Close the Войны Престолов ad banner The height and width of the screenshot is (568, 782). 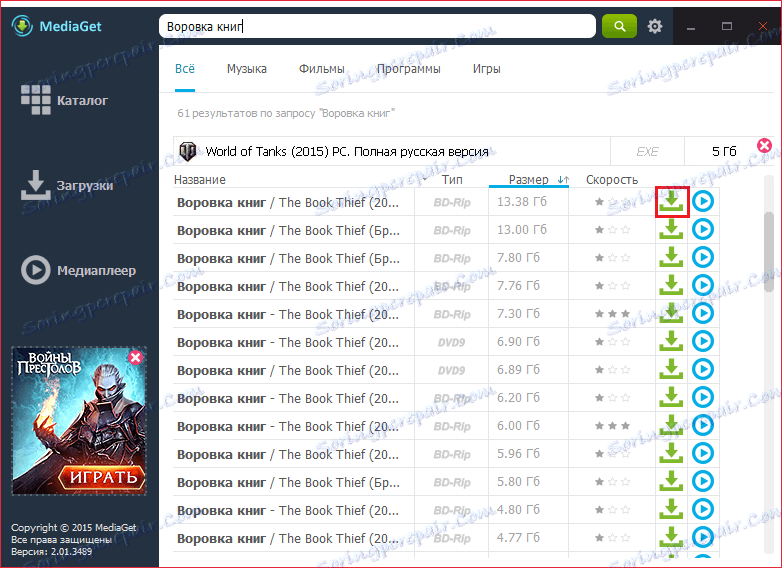click(x=135, y=357)
